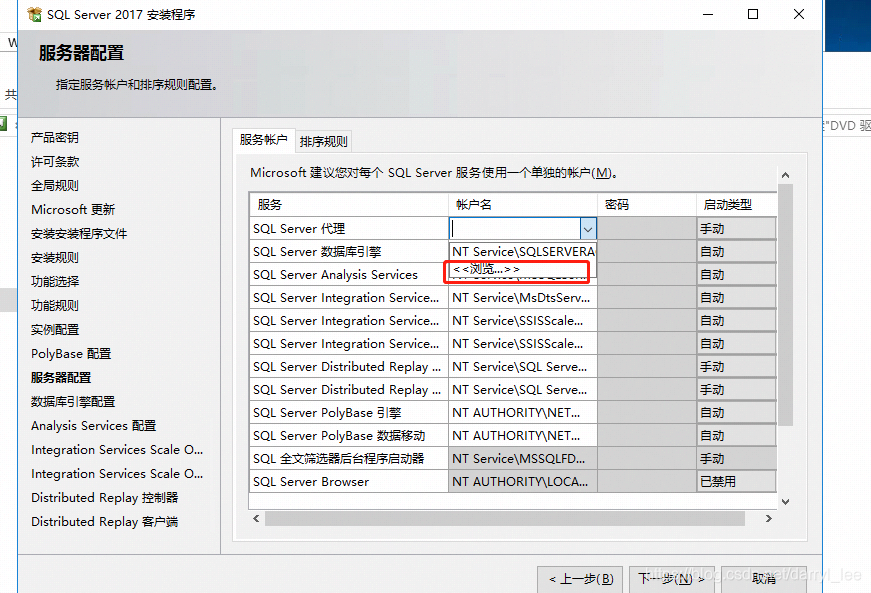Maximize the SQL Server 2017 setup window

tap(753, 14)
